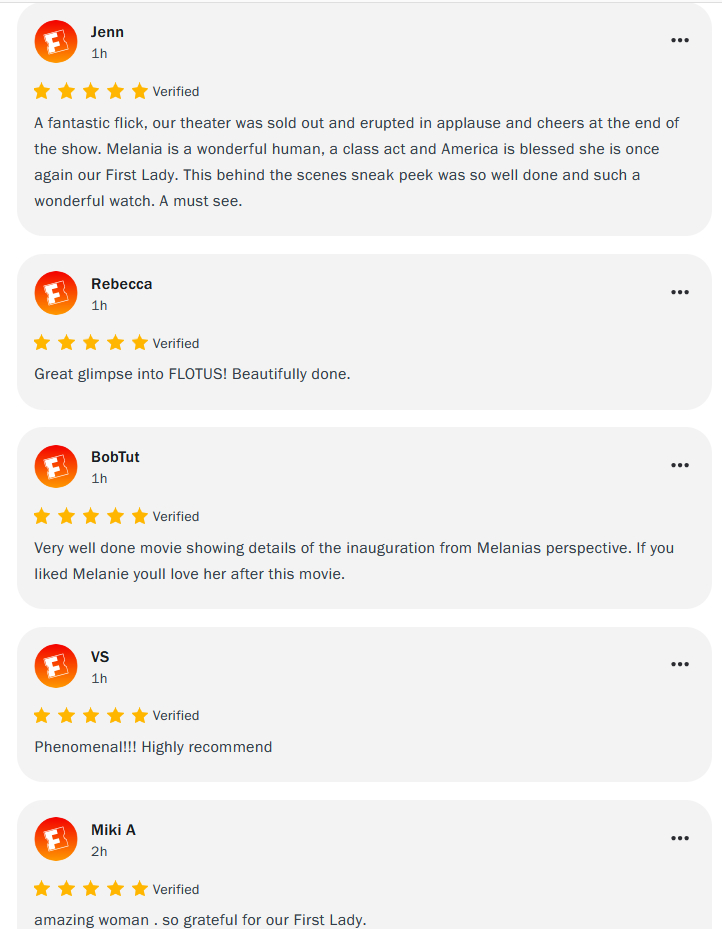
Task: Click Rebecca's Fandango avatar icon
Action: 55,293
